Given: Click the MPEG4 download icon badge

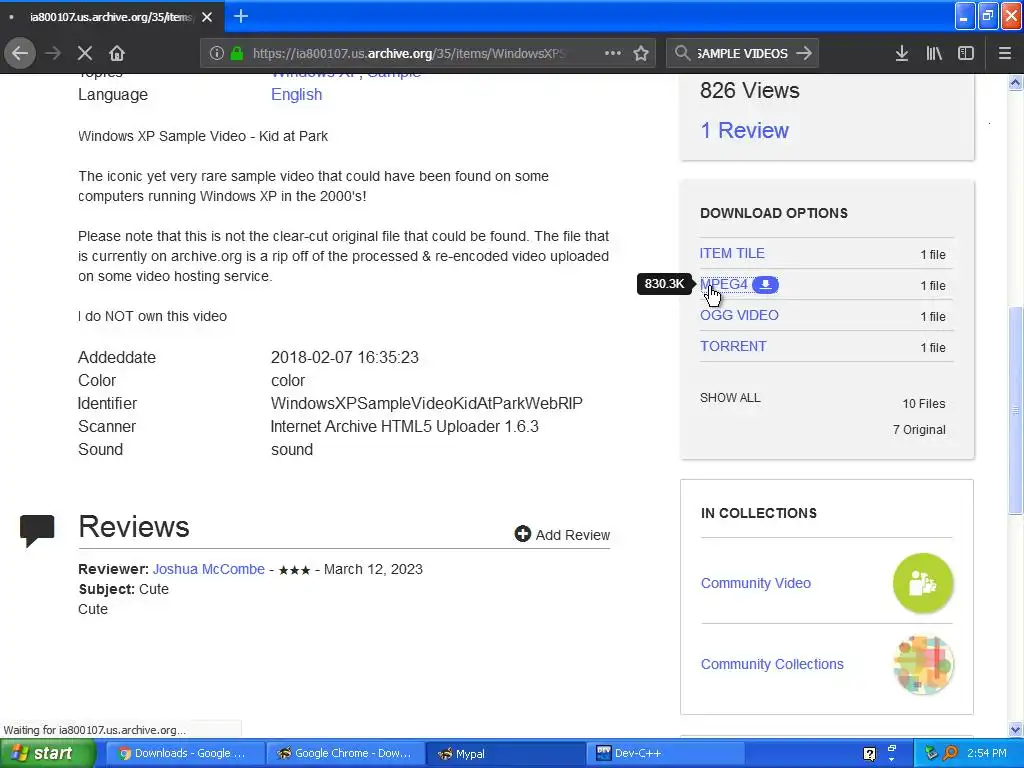Looking at the screenshot, I should (765, 285).
